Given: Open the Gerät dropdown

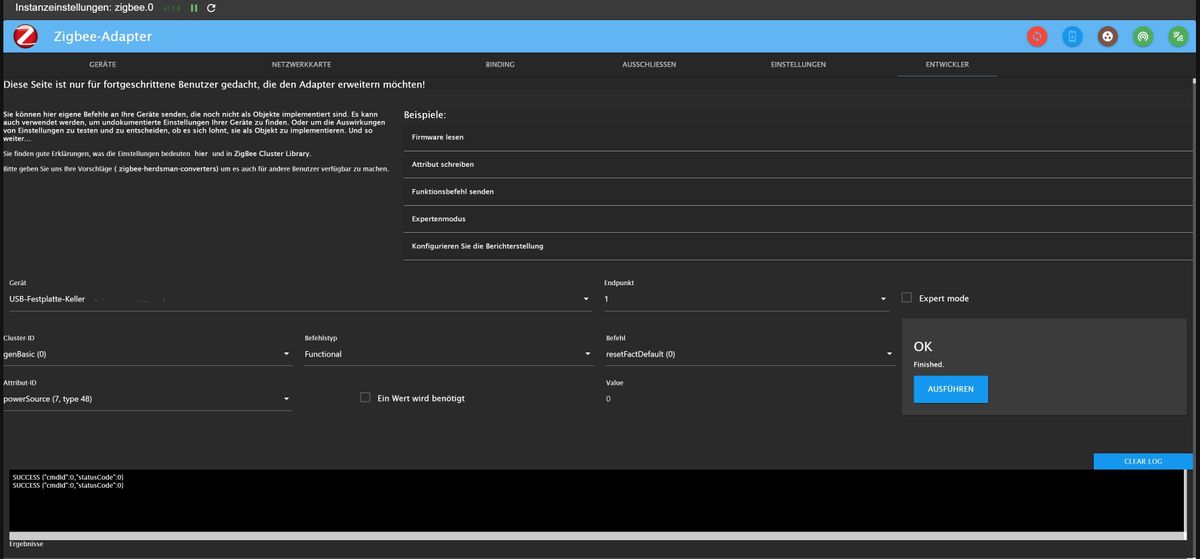Looking at the screenshot, I should (x=299, y=299).
